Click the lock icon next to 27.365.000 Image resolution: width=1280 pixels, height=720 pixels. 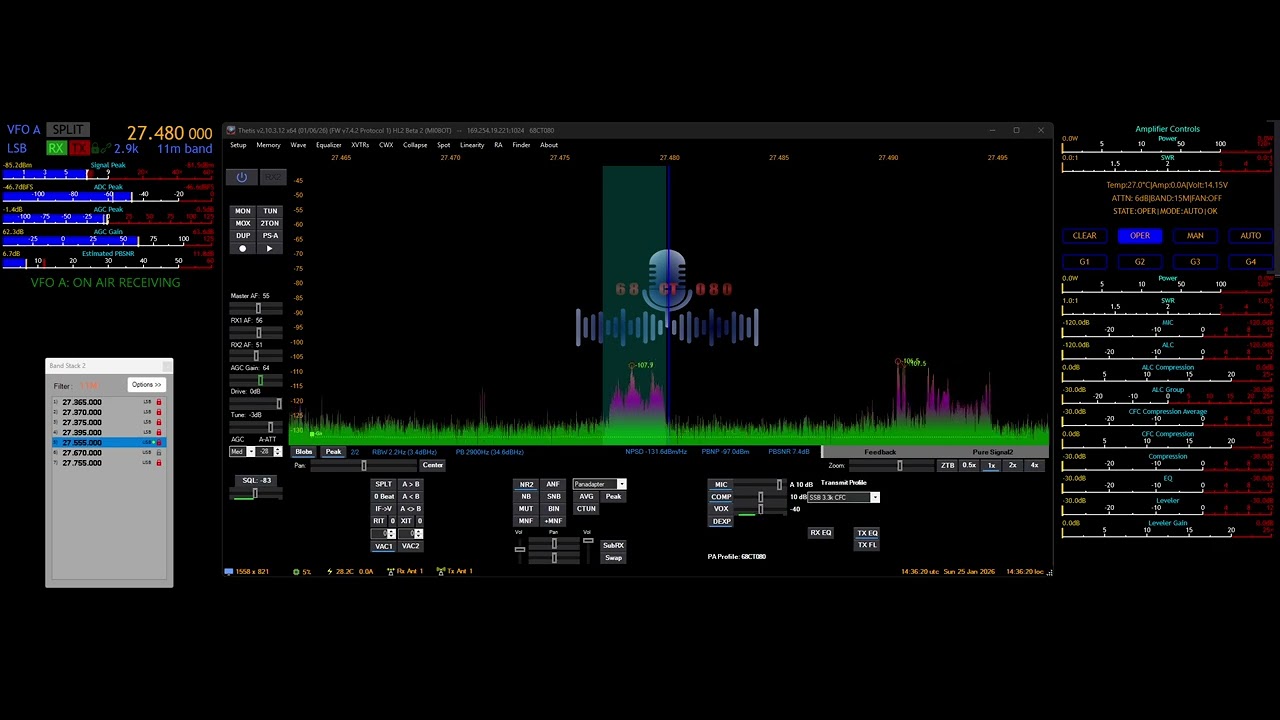(x=158, y=402)
